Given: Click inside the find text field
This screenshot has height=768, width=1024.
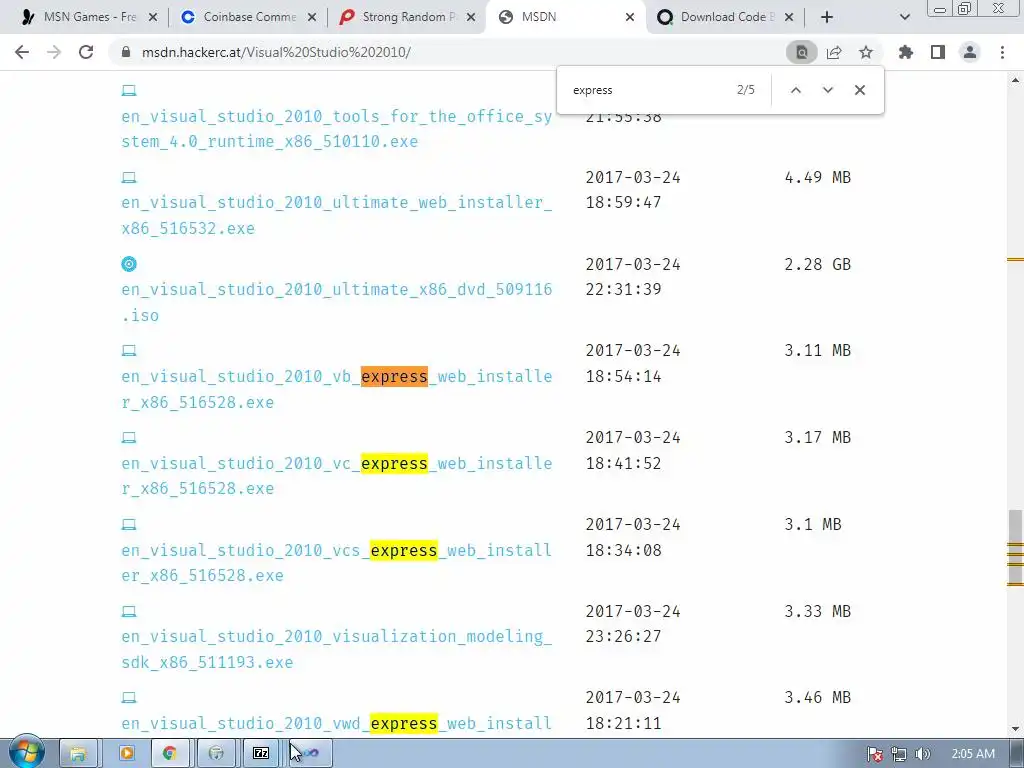Looking at the screenshot, I should click(647, 90).
